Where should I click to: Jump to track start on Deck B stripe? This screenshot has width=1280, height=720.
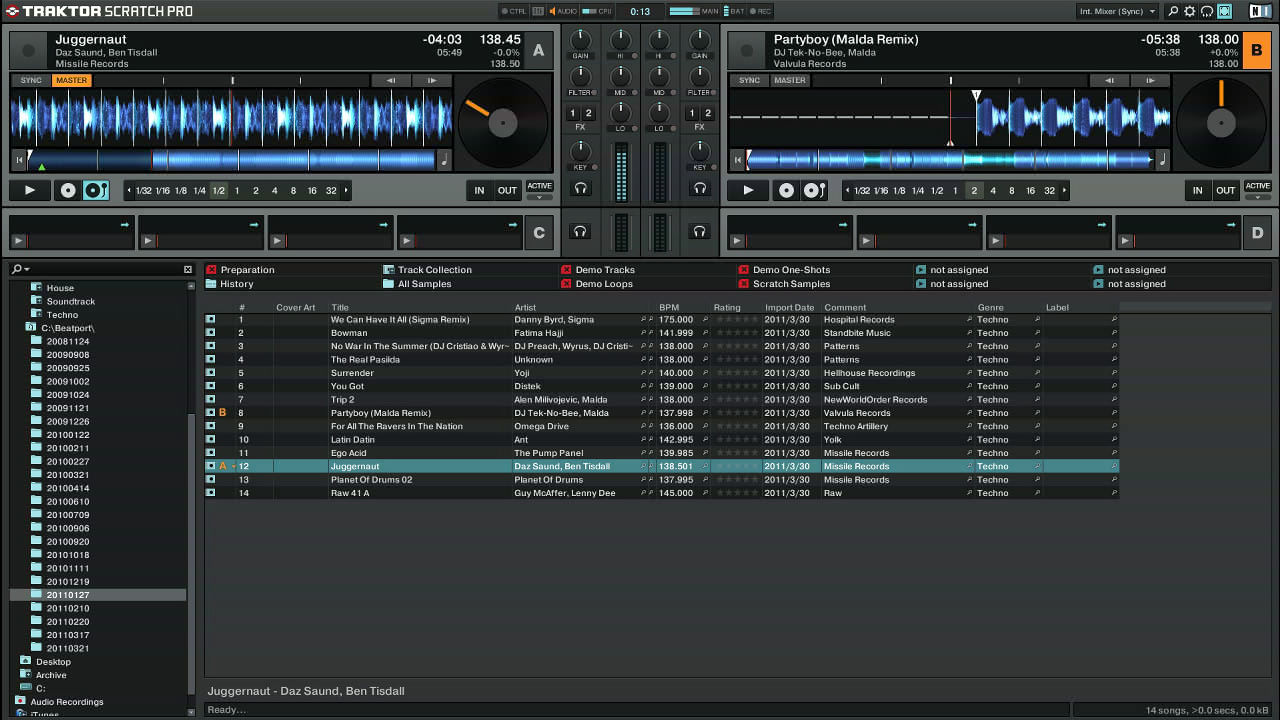point(737,159)
